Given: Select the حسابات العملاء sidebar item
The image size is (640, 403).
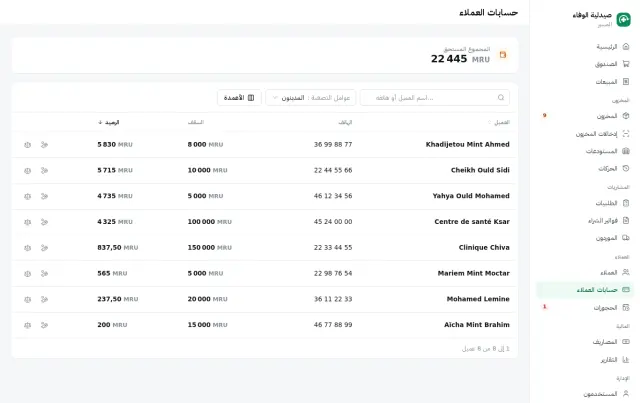Looking at the screenshot, I should click(585, 290).
